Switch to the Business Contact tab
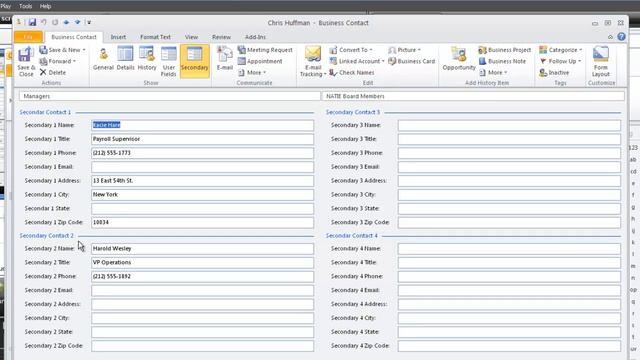Viewport: 640px width, 360px height. [x=74, y=37]
